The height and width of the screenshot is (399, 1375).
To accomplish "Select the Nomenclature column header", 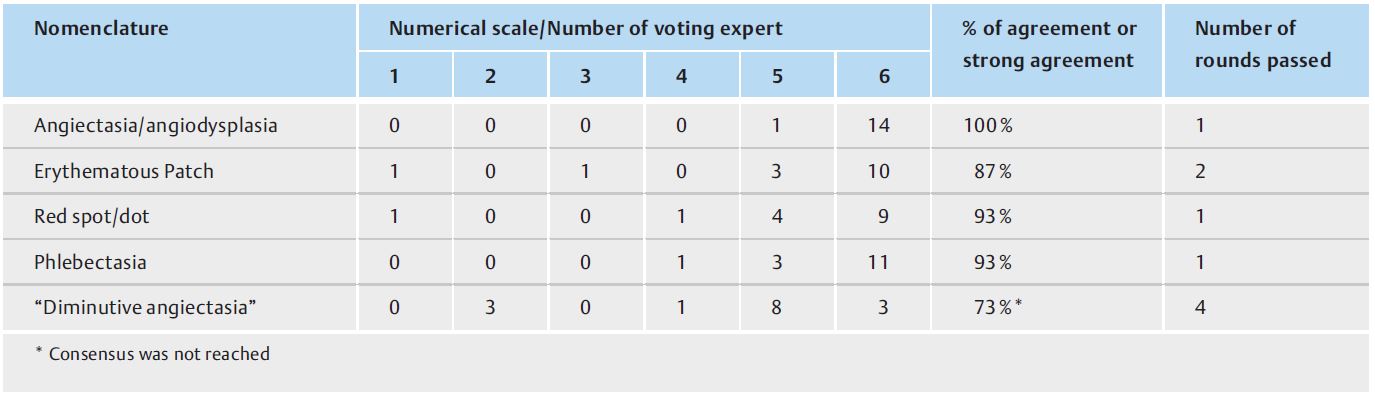I will click(101, 29).
